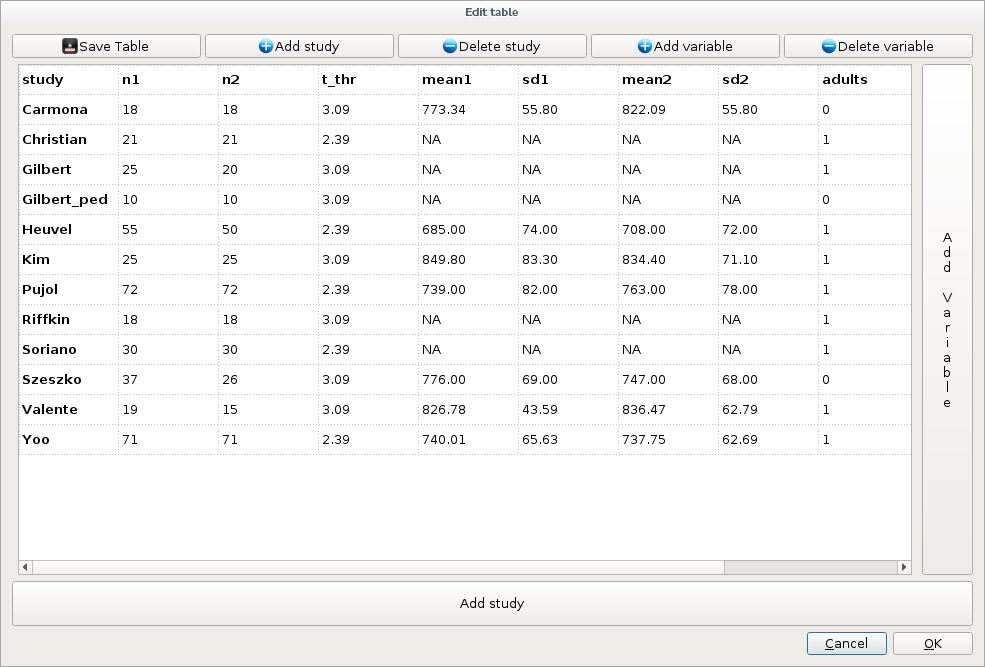Image resolution: width=985 pixels, height=667 pixels.
Task: Click the study column header
Action: click(45, 80)
